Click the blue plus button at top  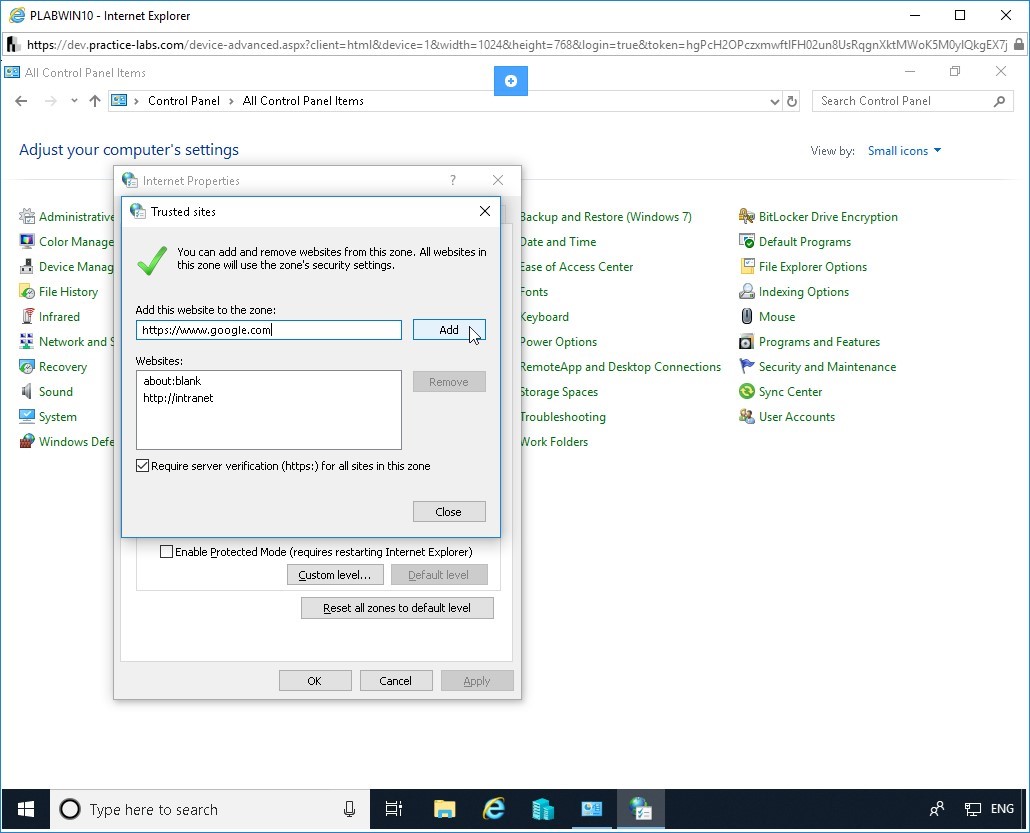coord(510,81)
